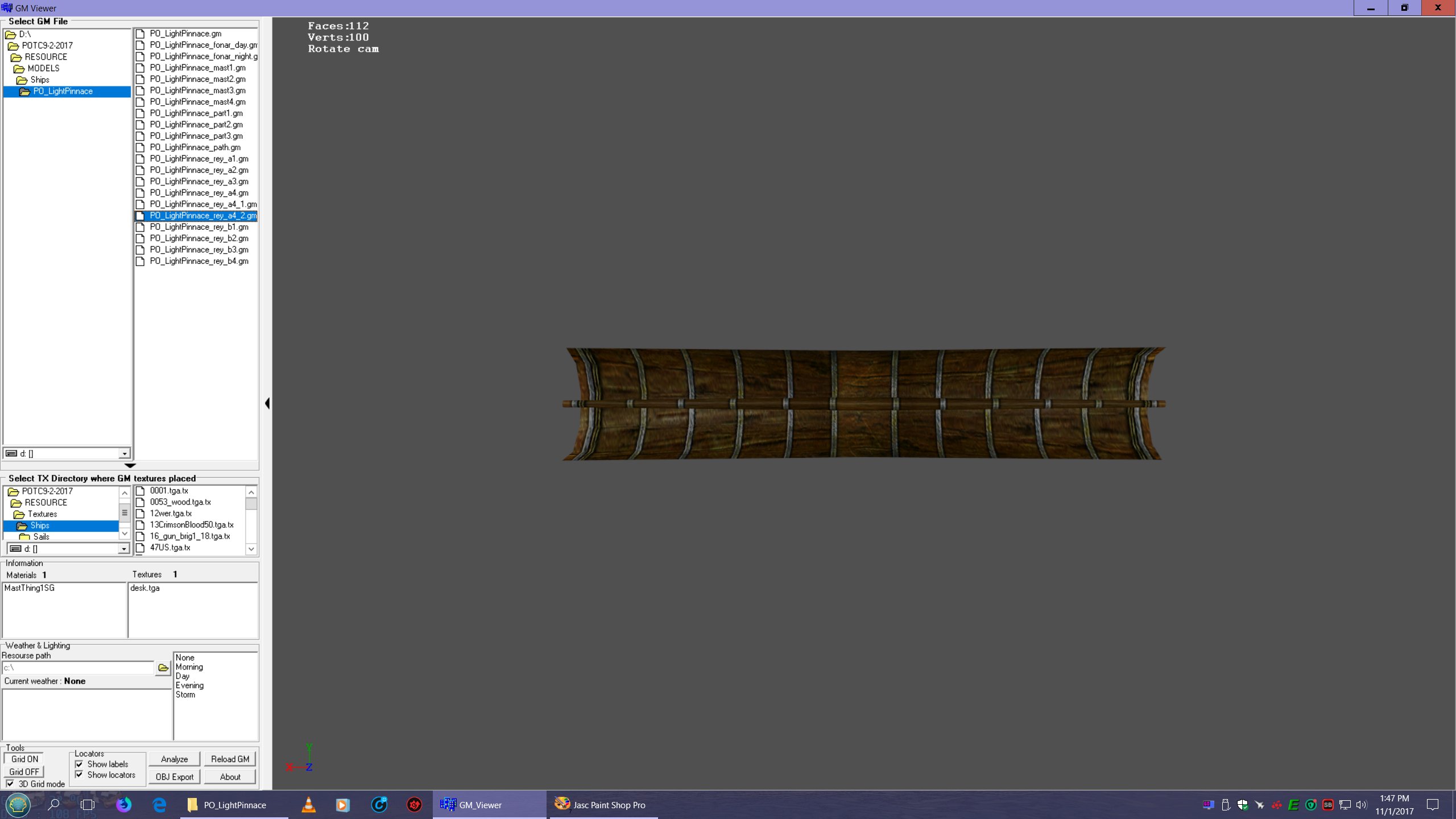Open Microsoft Edge from the taskbar
The height and width of the screenshot is (819, 1456).
click(159, 805)
